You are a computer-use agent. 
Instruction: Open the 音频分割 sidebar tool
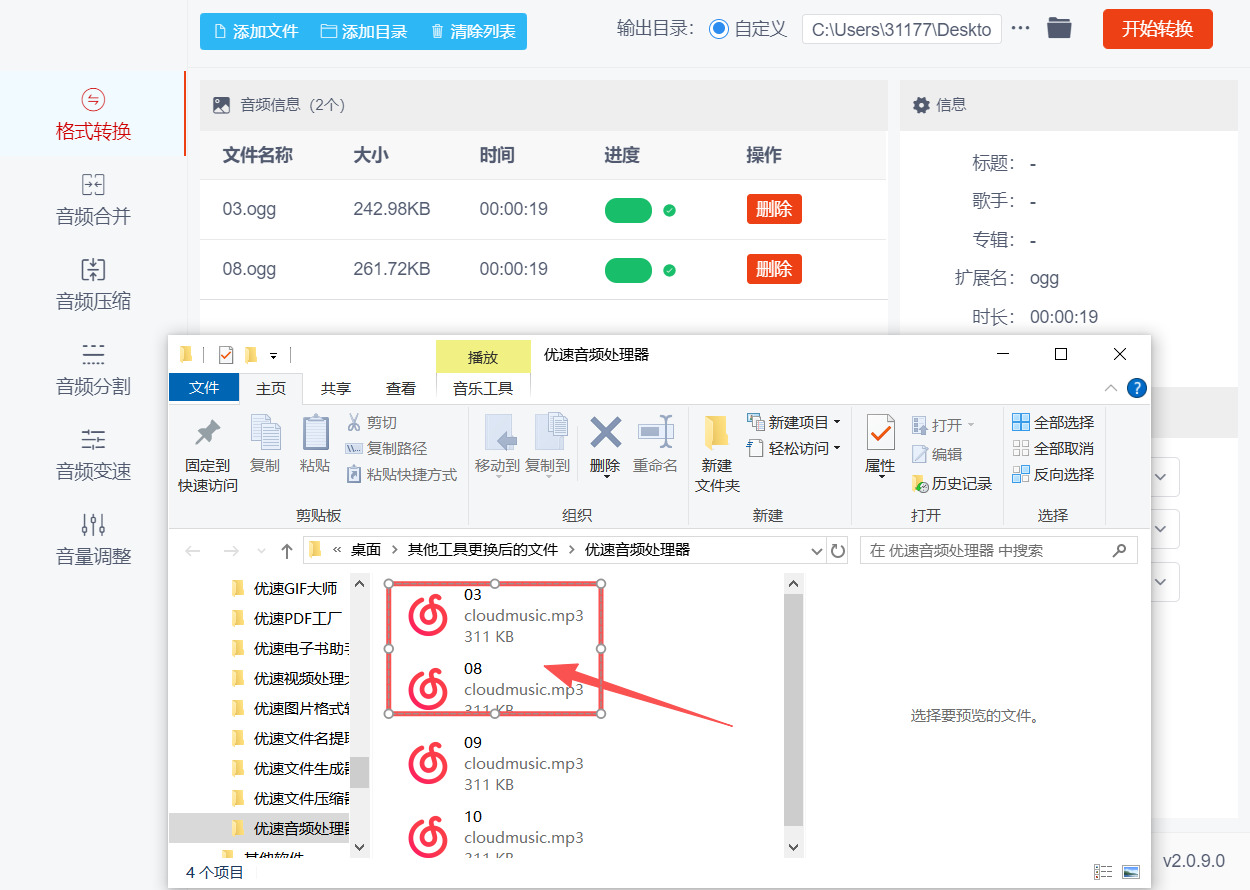(93, 370)
